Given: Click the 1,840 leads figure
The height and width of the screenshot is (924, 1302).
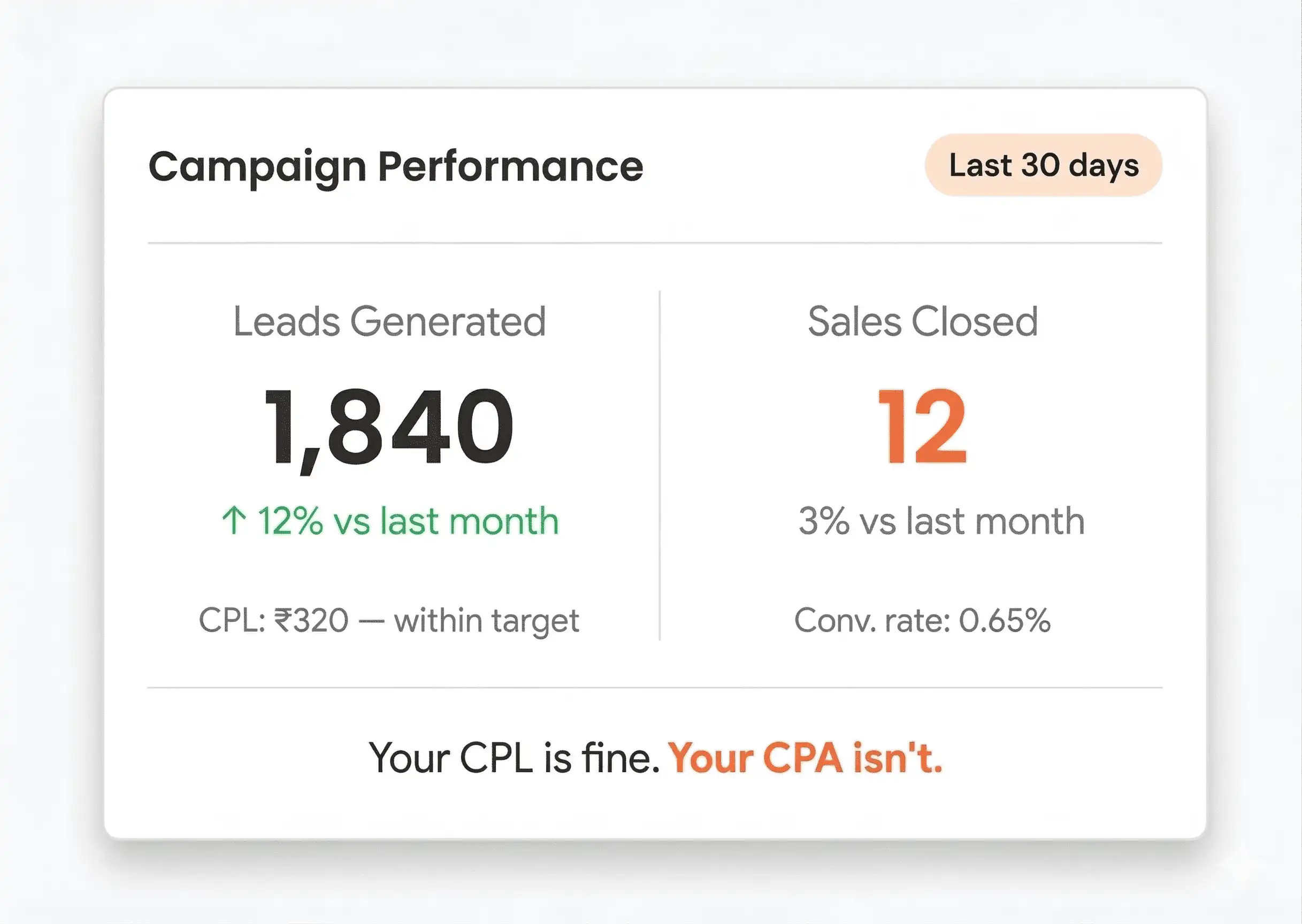Looking at the screenshot, I should coord(390,428).
